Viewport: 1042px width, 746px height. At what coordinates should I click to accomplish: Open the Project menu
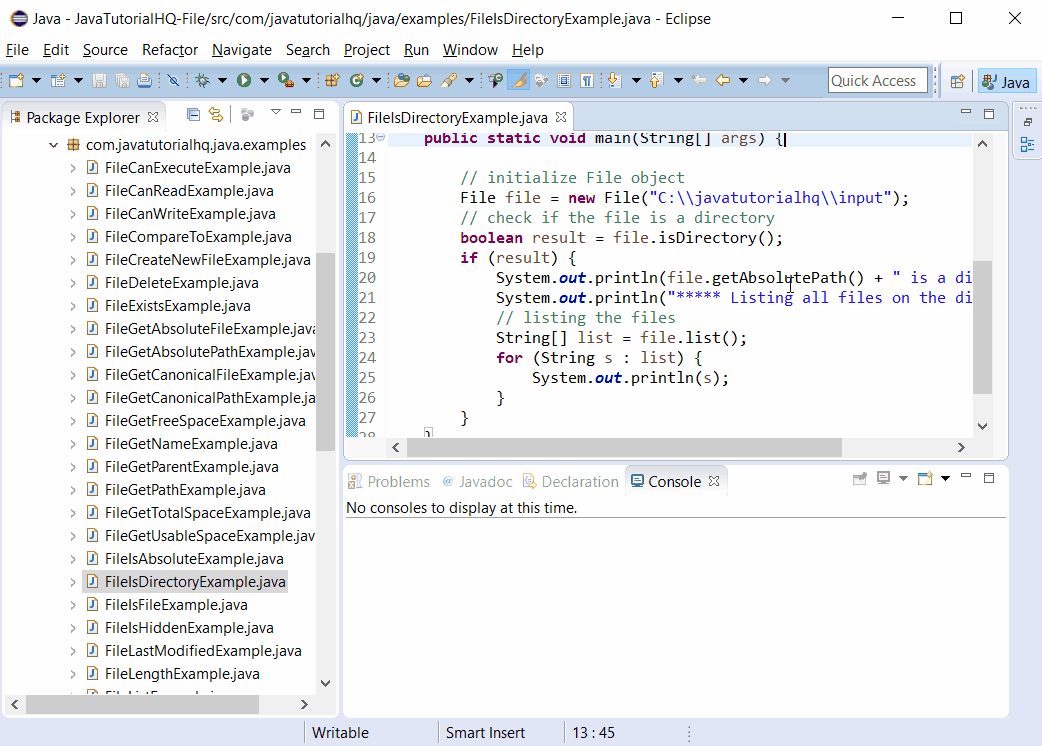[367, 50]
